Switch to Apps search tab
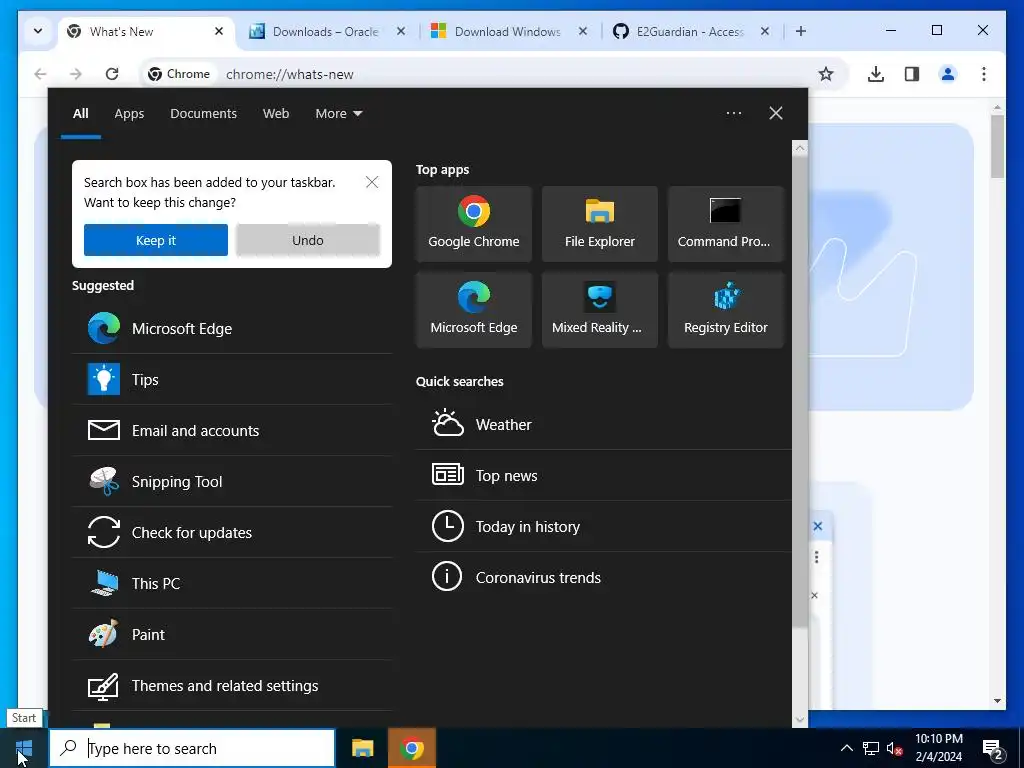 [x=129, y=113]
